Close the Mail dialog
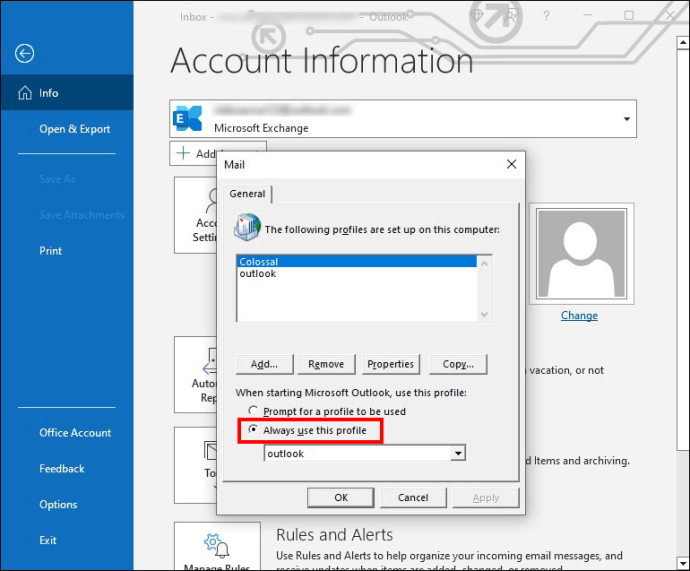Viewport: 690px width, 571px height. 511,165
